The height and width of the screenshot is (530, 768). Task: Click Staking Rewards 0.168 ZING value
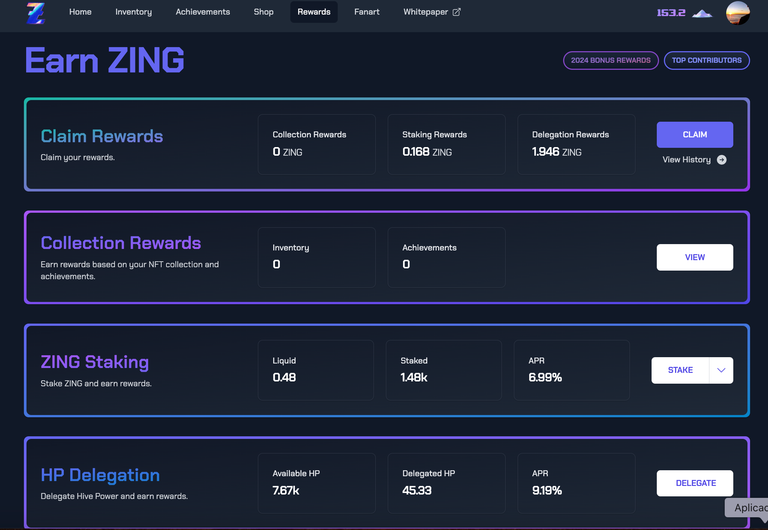point(427,152)
